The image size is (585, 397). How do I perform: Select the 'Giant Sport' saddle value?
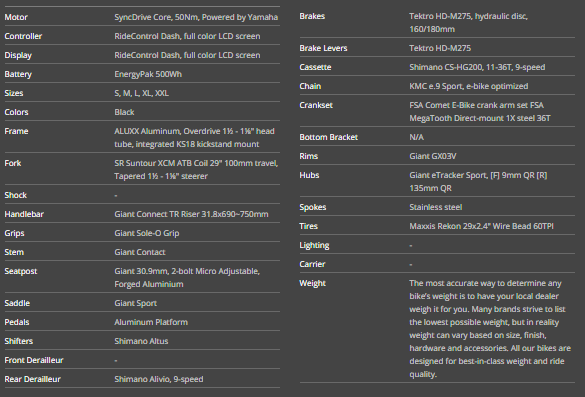135,303
